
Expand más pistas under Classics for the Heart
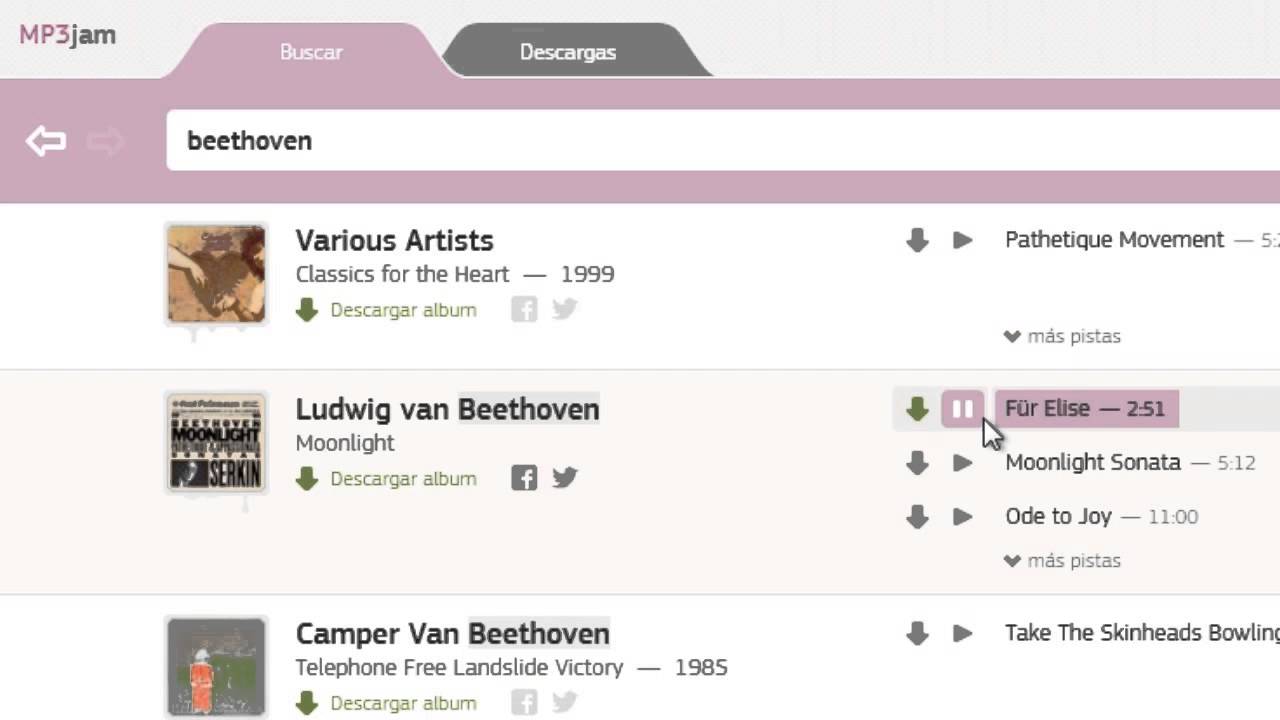pos(1062,337)
